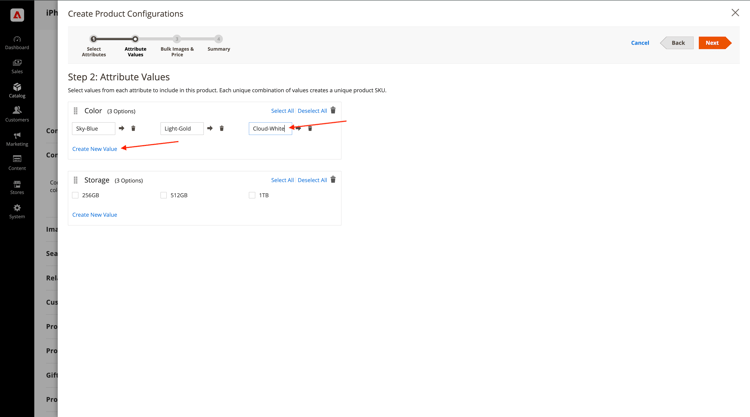Open the Customers sidebar menu
The image size is (750, 417).
[x=17, y=114]
